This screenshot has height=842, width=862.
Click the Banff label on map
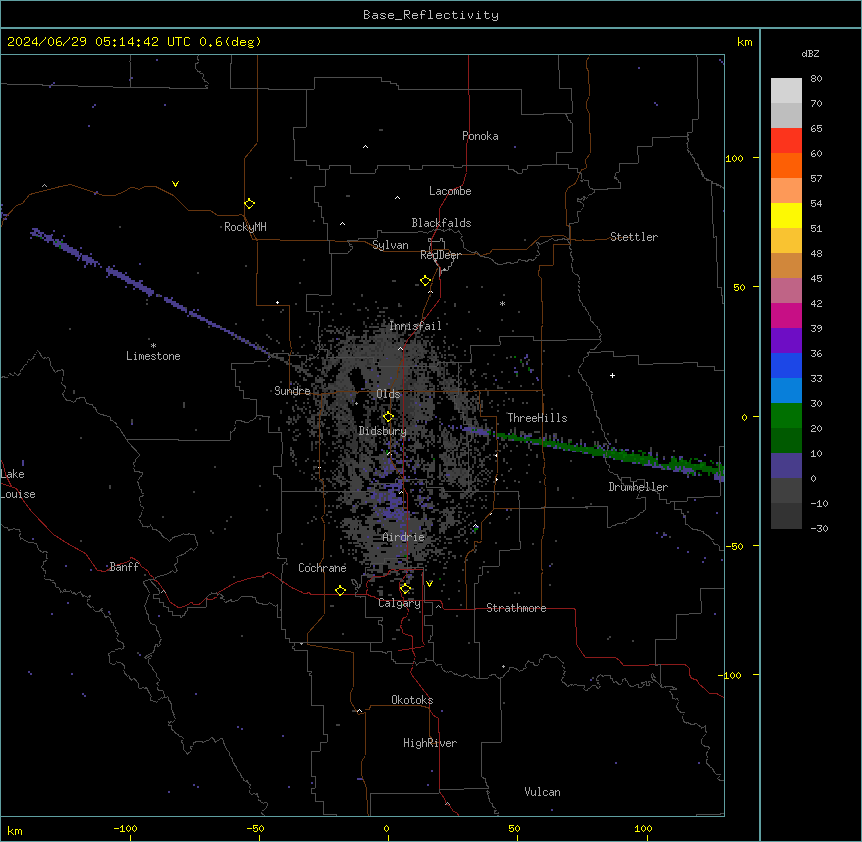124,567
